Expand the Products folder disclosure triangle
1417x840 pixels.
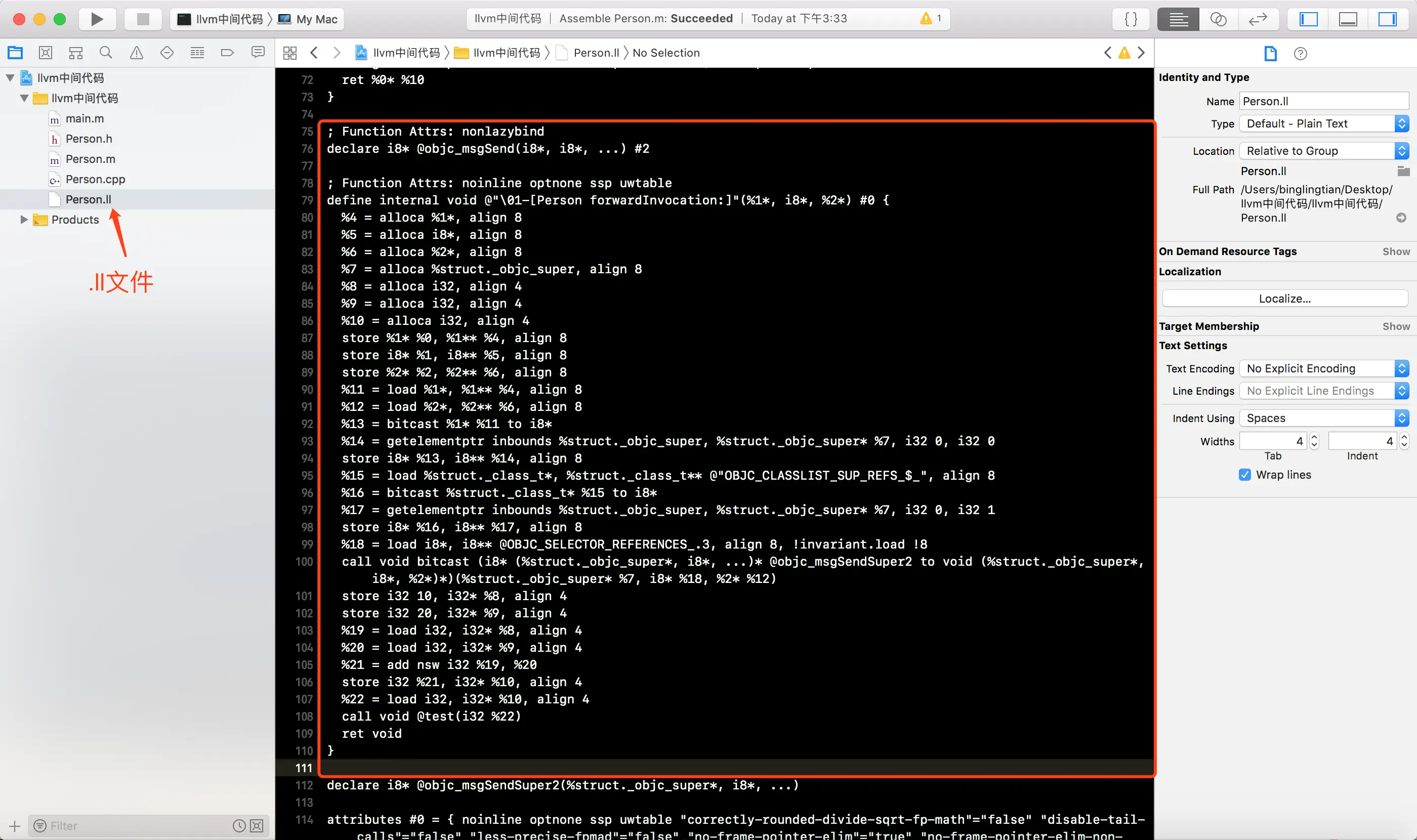24,220
